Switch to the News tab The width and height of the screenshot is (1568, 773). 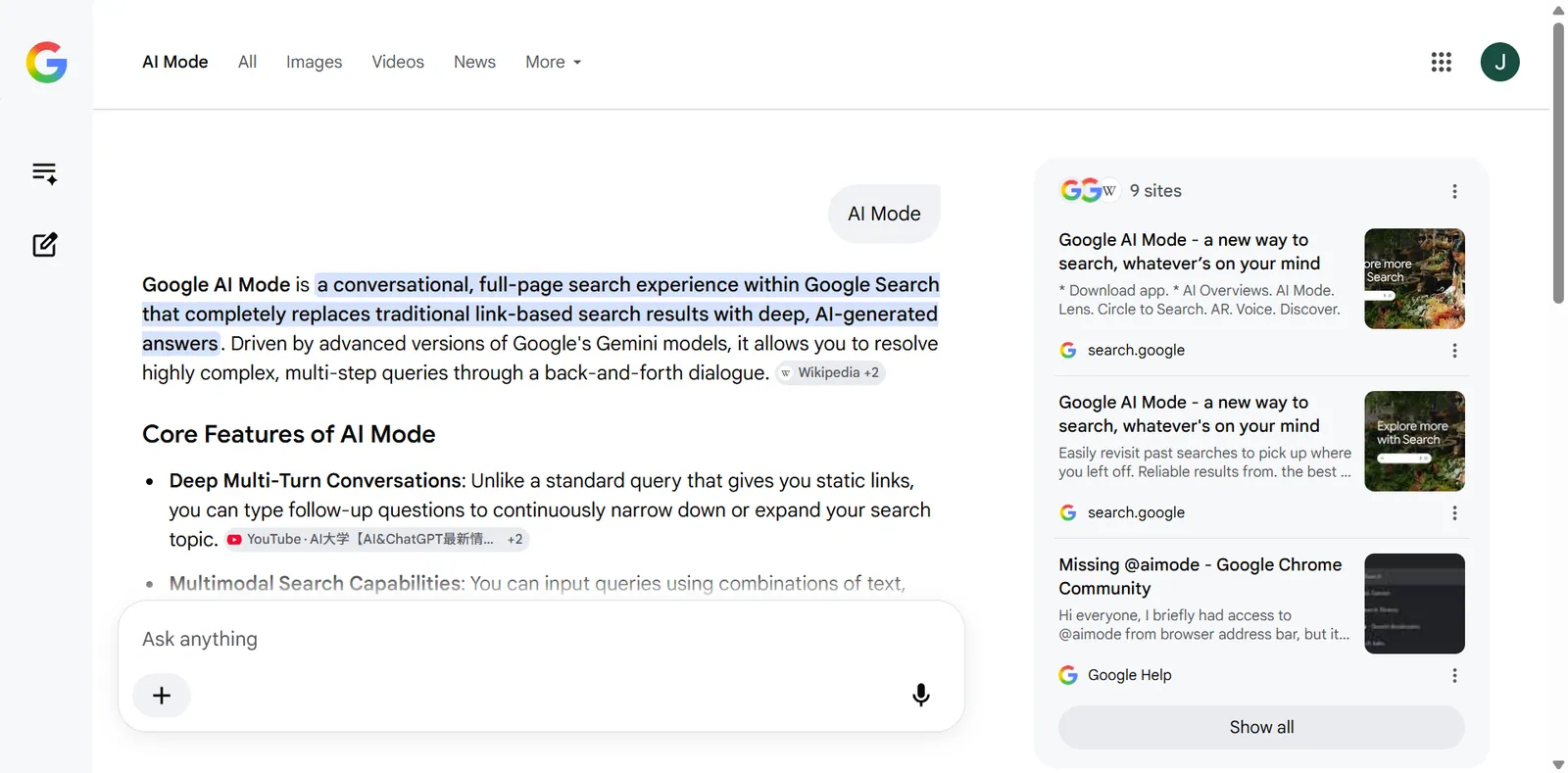[x=474, y=62]
